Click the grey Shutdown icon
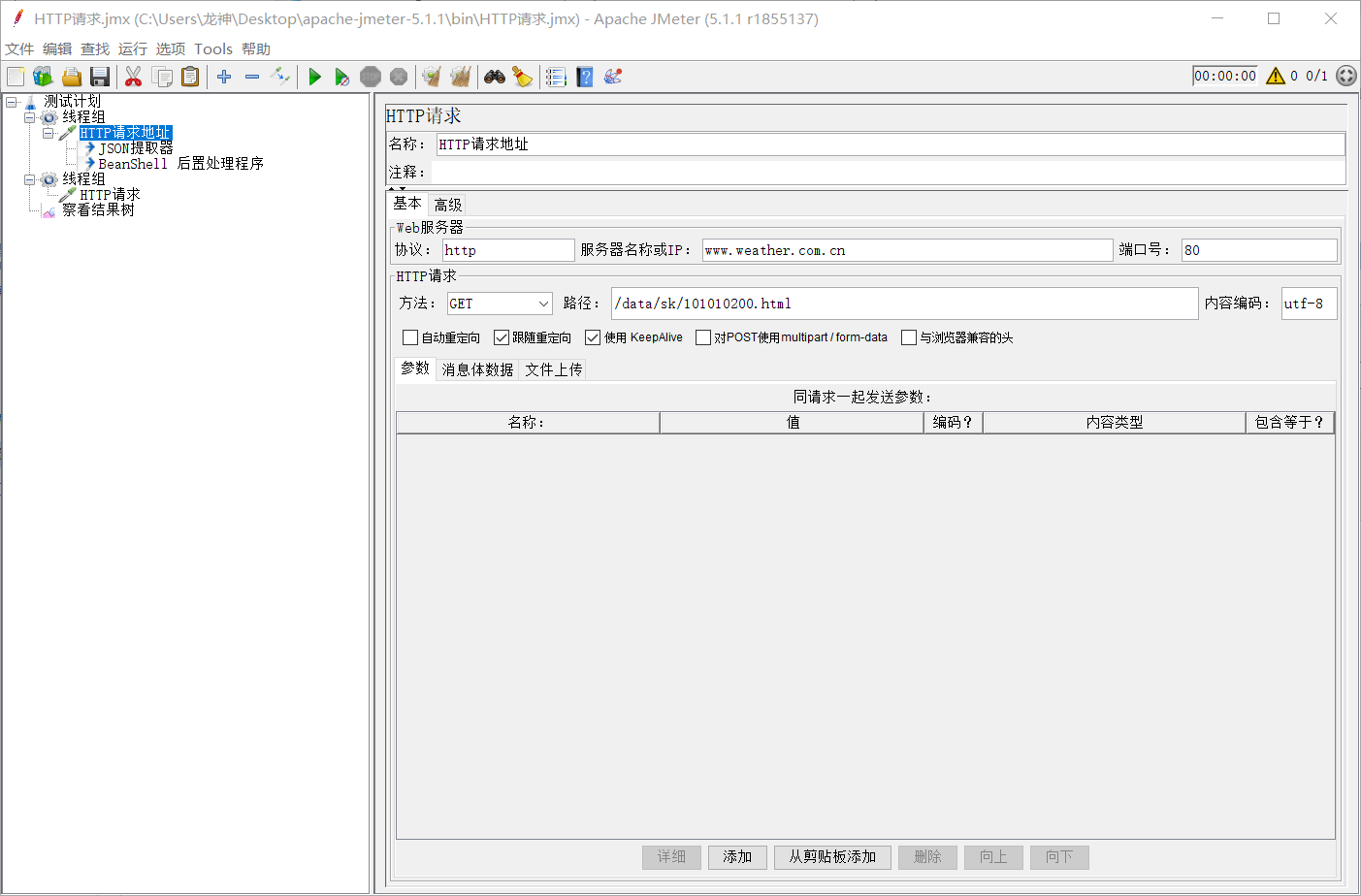The width and height of the screenshot is (1361, 896). coord(399,77)
